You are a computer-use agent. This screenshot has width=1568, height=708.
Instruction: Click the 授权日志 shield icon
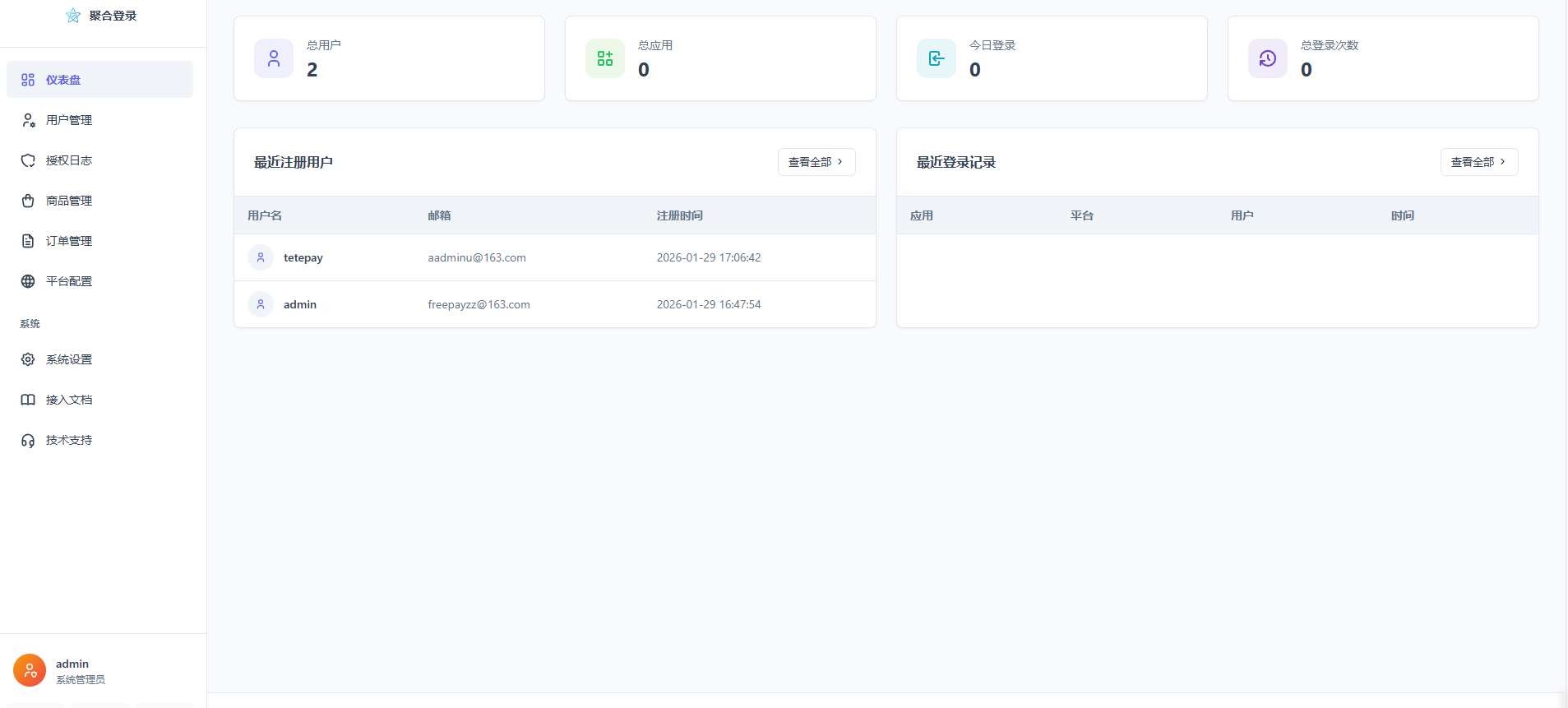pyautogui.click(x=28, y=160)
